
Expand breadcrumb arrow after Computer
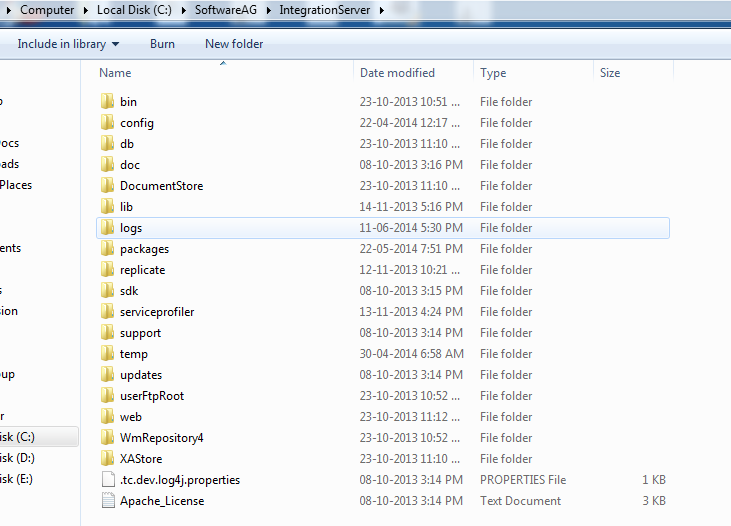tap(85, 10)
